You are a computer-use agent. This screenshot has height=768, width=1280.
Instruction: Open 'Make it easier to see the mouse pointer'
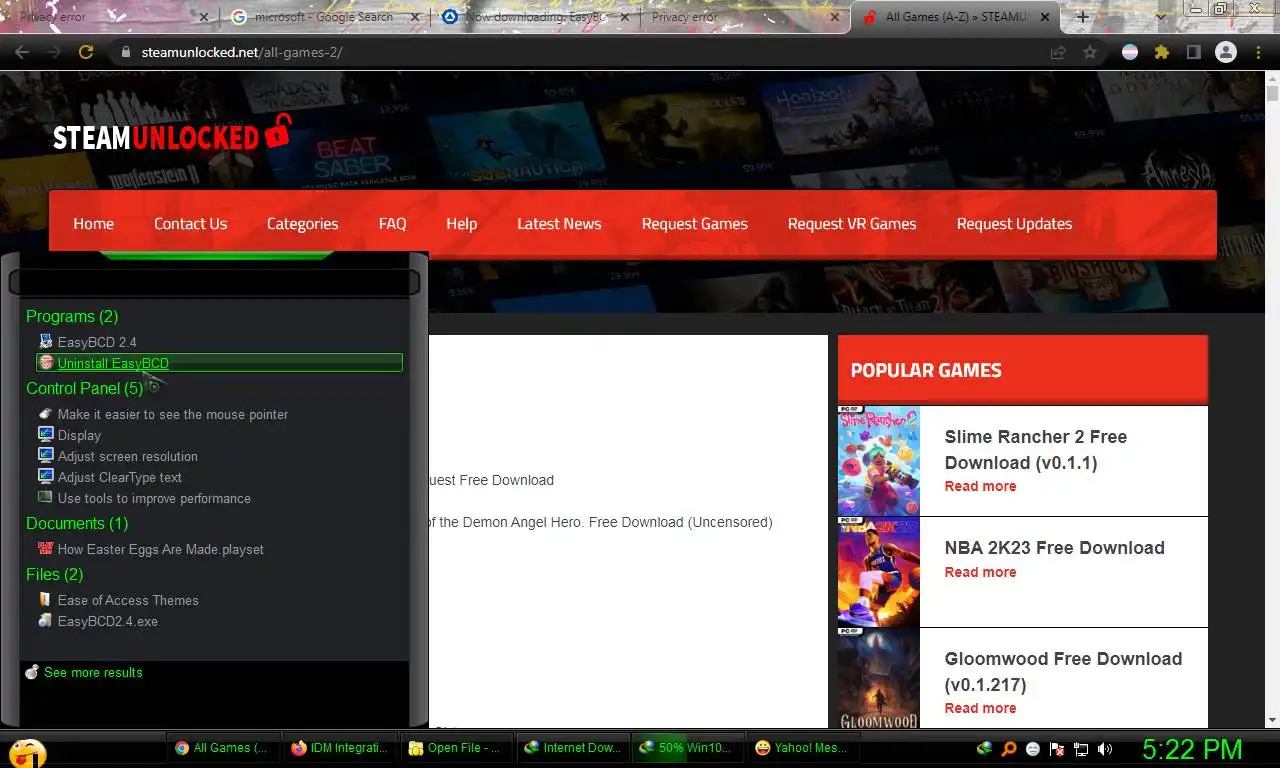pyautogui.click(x=172, y=414)
